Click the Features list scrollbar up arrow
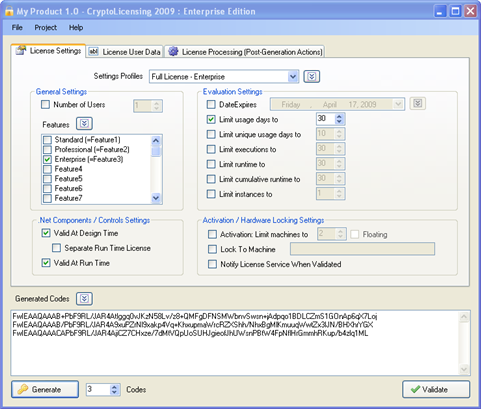 (x=156, y=140)
